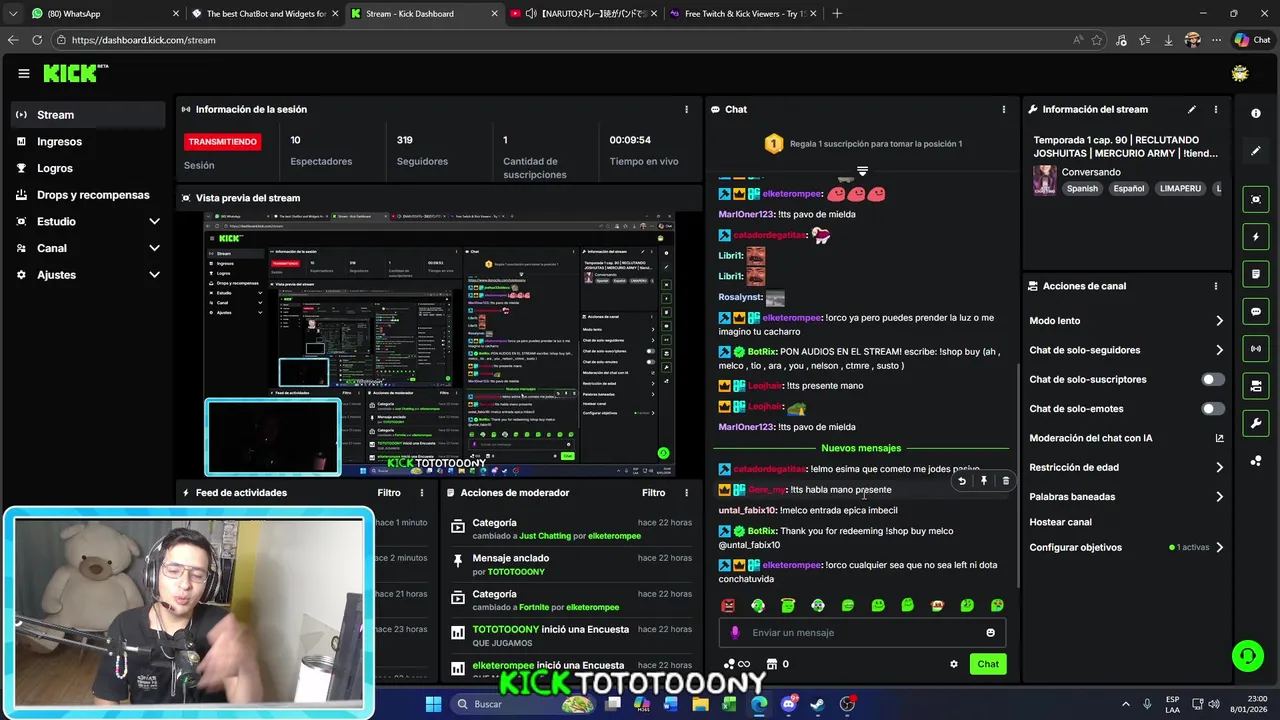Open Filtro dropdown in Feed de actividades

tap(389, 492)
